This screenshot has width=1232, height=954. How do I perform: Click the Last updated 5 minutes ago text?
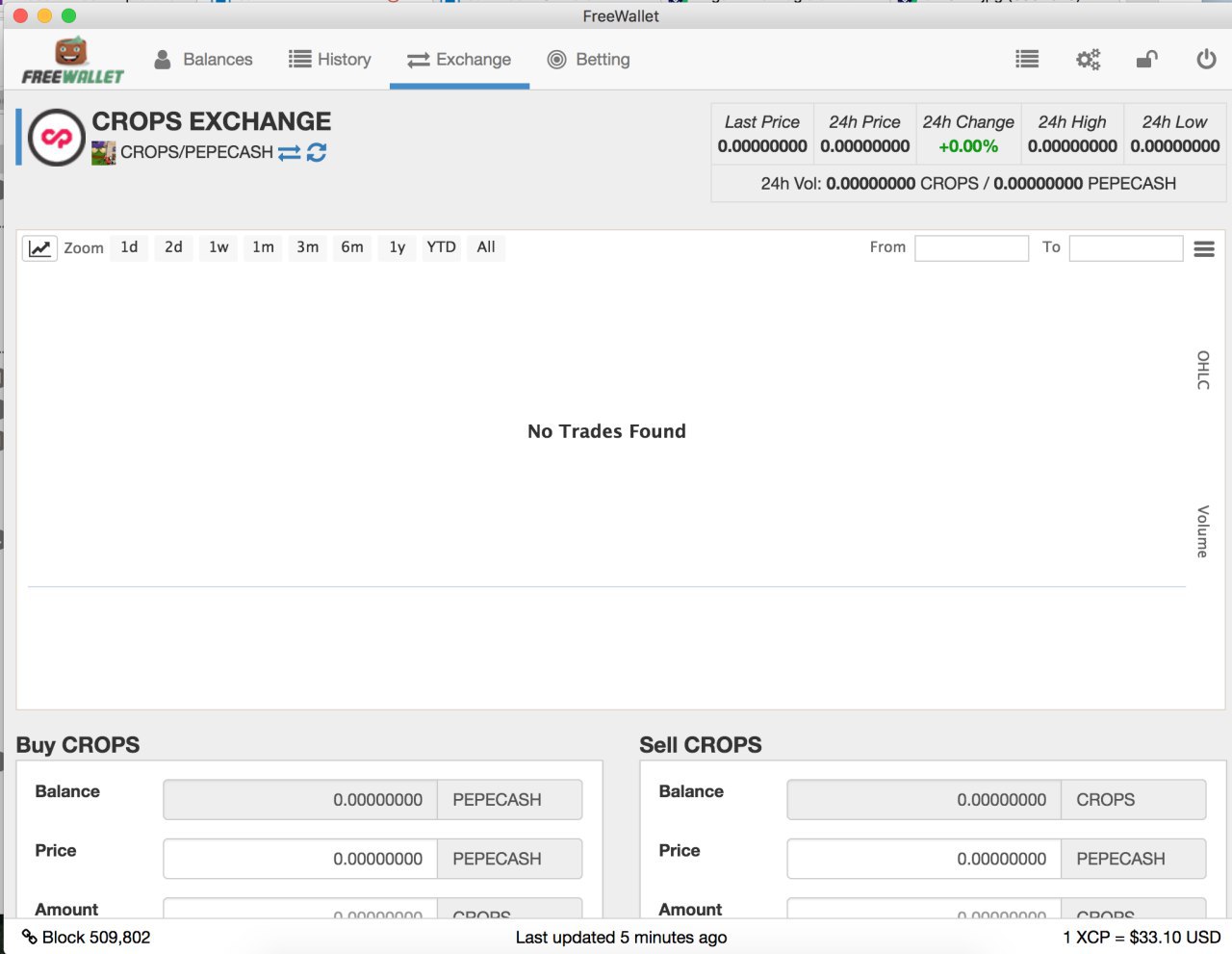[621, 938]
